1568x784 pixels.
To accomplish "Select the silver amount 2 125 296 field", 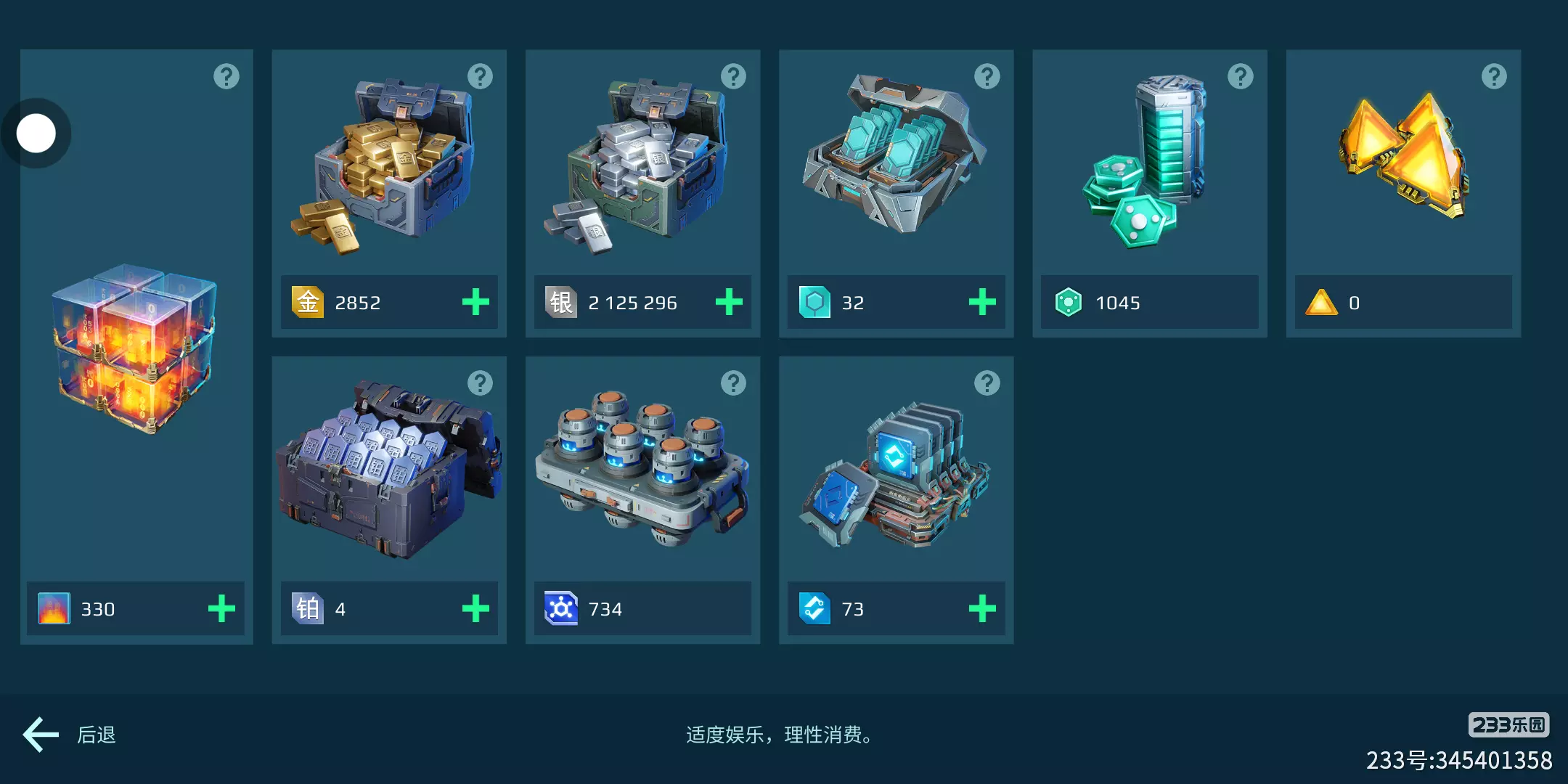I will [642, 302].
